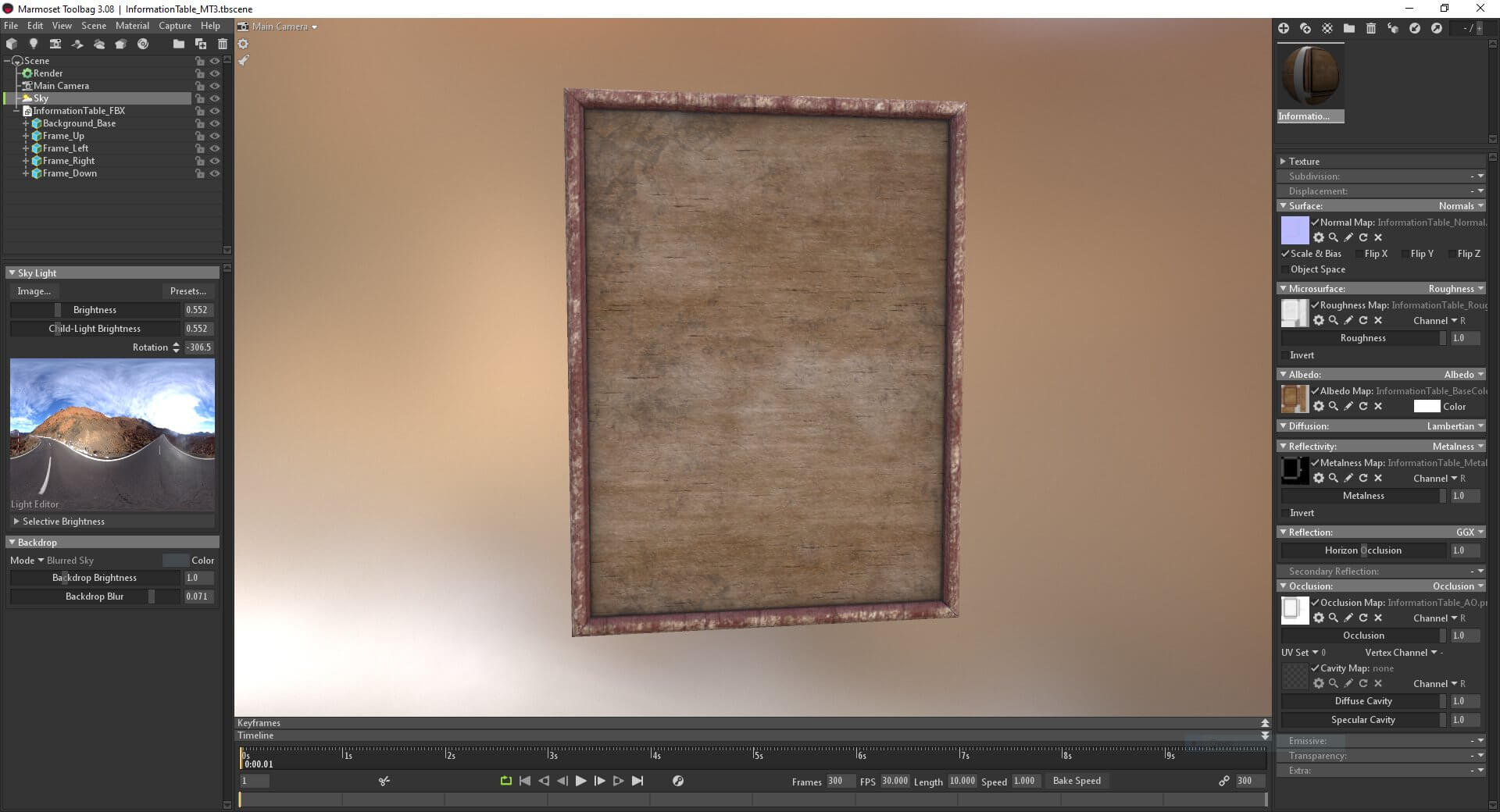Image resolution: width=1500 pixels, height=812 pixels.
Task: Click the turntable disc icon
Action: click(x=143, y=44)
